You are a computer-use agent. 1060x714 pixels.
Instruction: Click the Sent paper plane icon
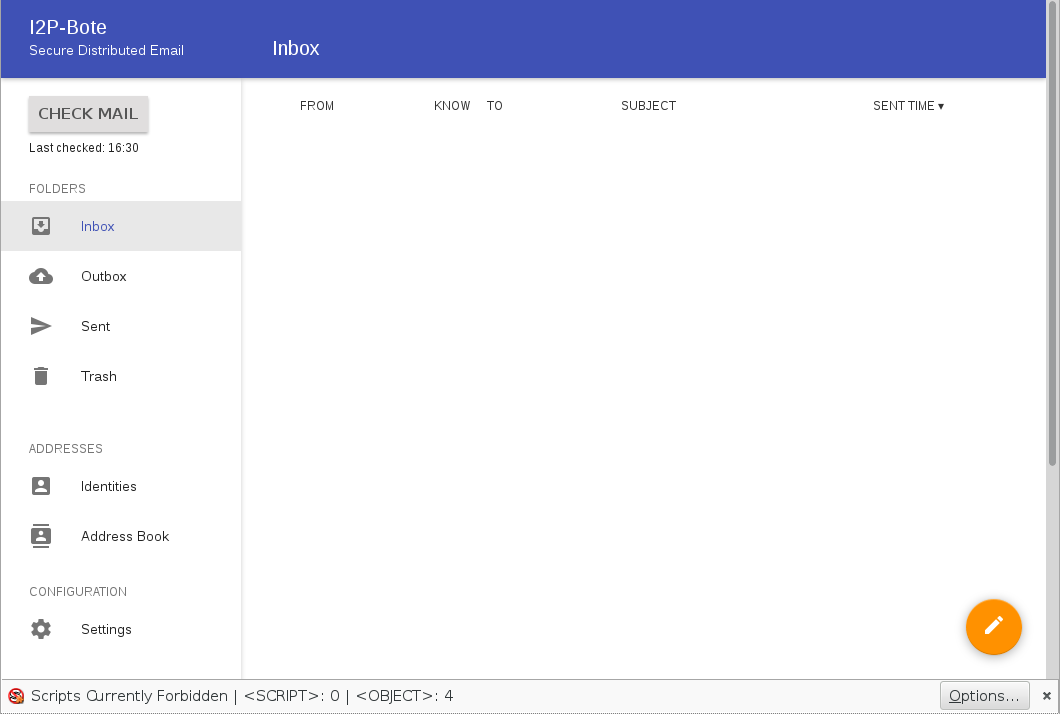coord(41,326)
